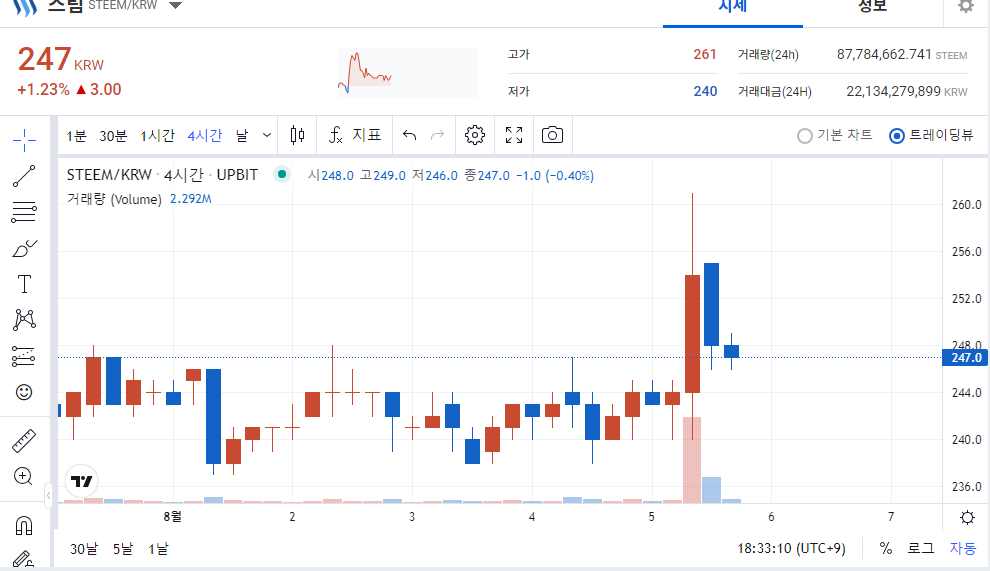Set the interval to 1시간
Image resolution: width=990 pixels, height=571 pixels.
(157, 135)
